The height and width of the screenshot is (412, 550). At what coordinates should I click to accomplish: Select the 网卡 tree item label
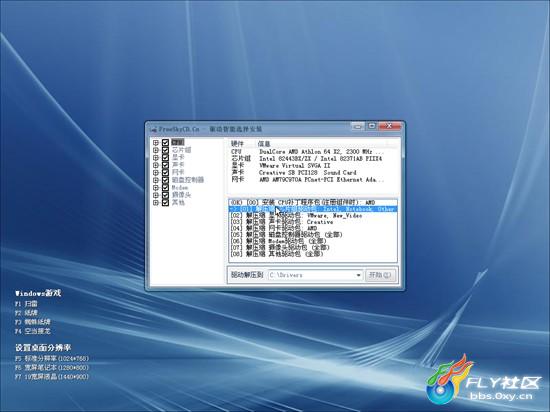[178, 173]
